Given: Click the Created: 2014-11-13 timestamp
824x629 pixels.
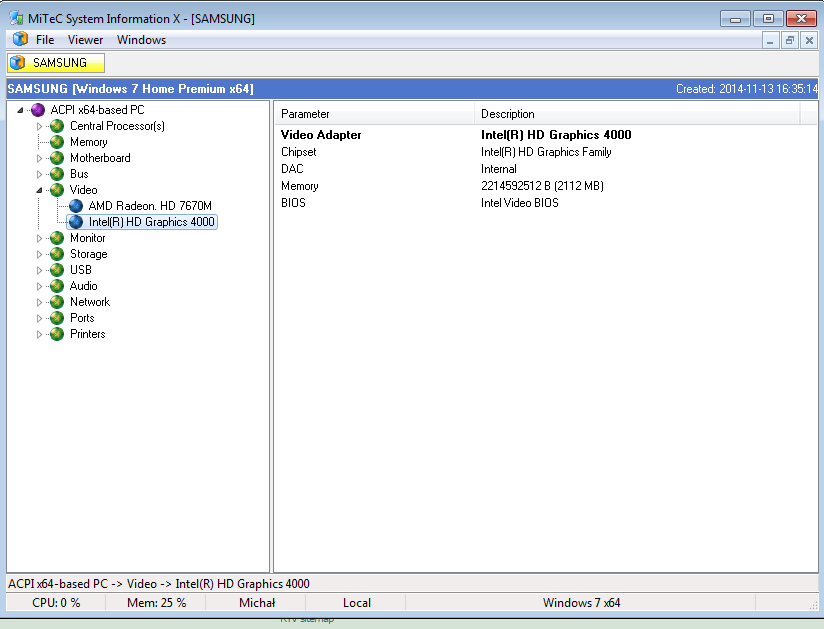Looking at the screenshot, I should click(746, 89).
